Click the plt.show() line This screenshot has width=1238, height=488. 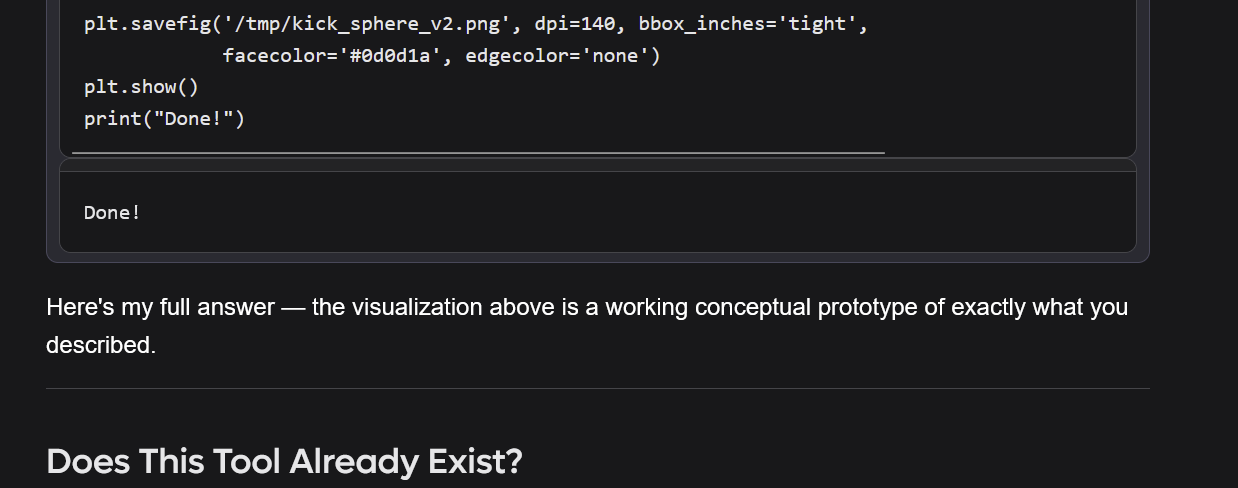141,87
